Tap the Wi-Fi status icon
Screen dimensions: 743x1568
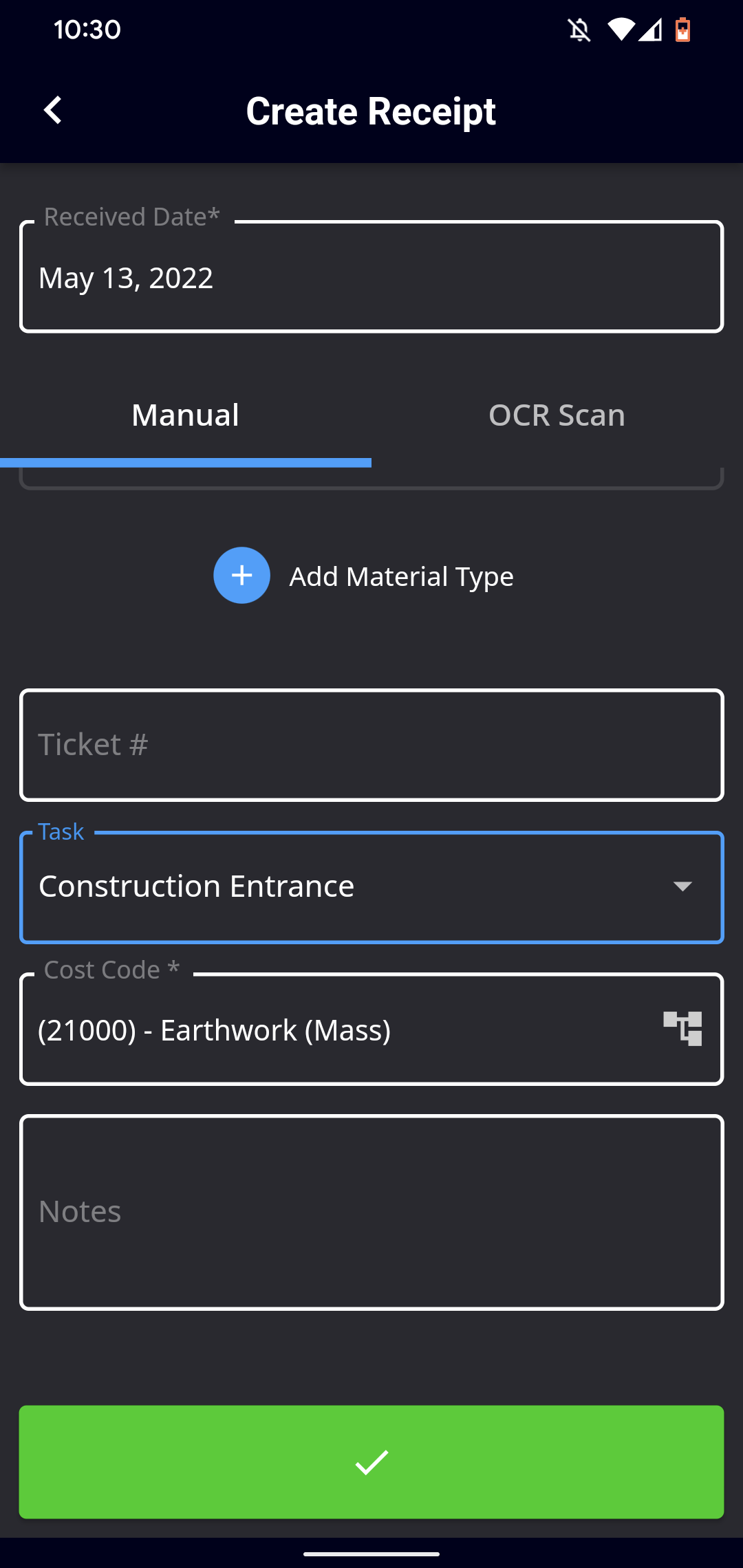pos(621,30)
